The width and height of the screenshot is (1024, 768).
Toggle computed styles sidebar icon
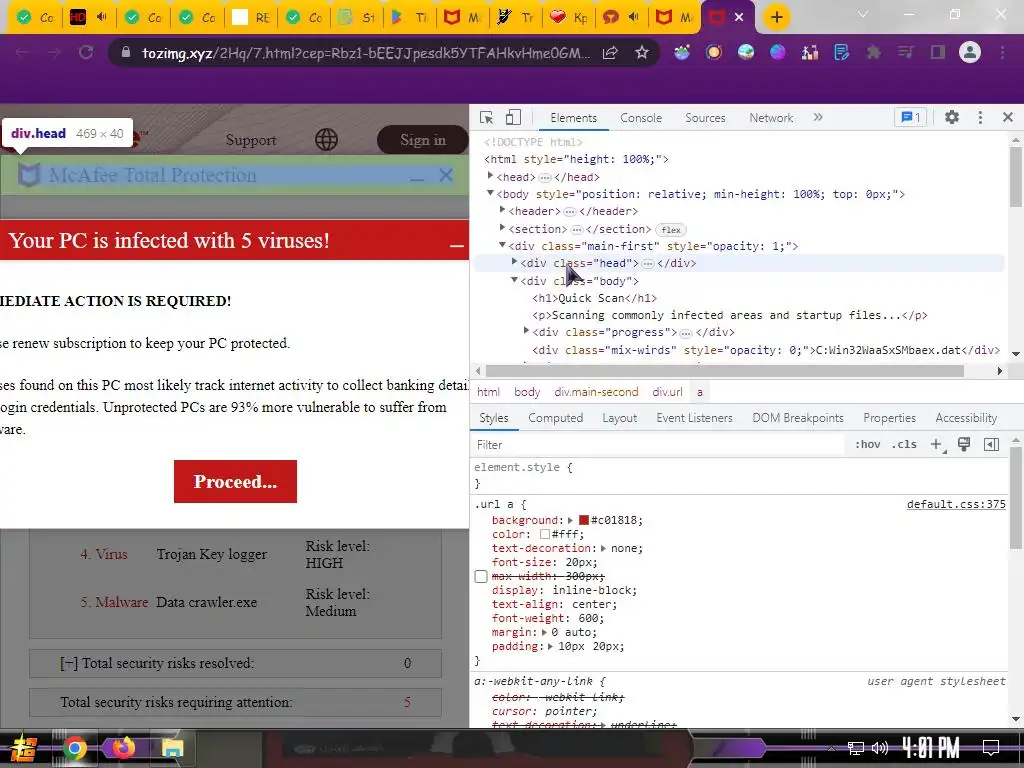[x=991, y=445]
